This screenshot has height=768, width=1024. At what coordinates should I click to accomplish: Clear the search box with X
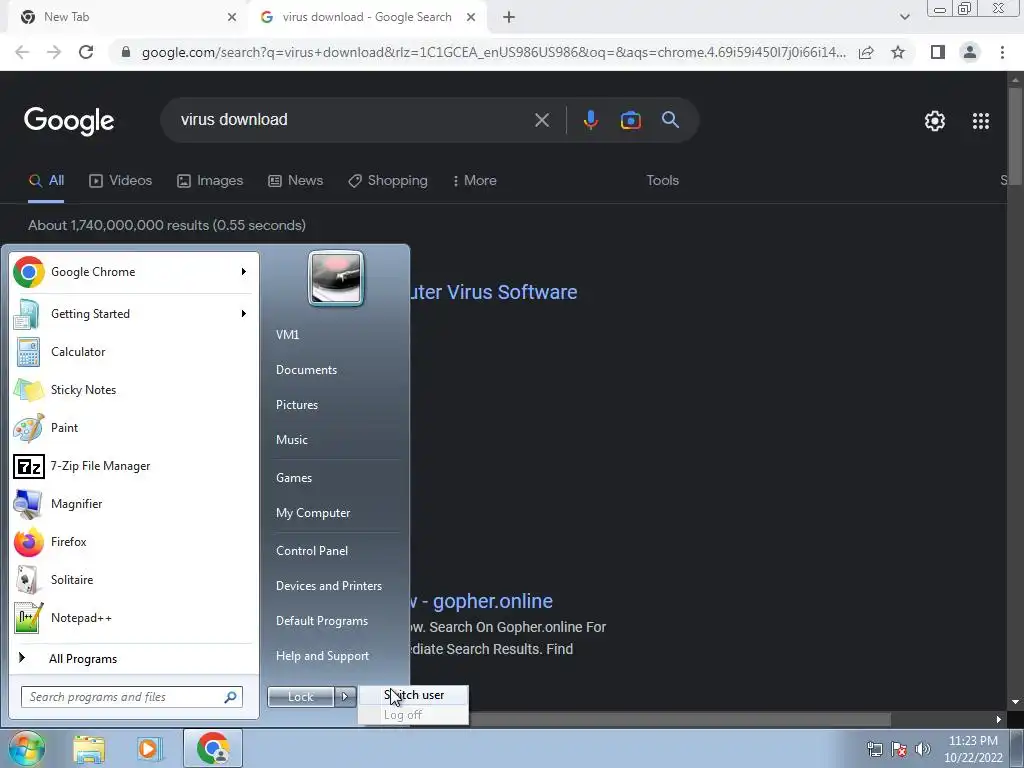tap(542, 120)
